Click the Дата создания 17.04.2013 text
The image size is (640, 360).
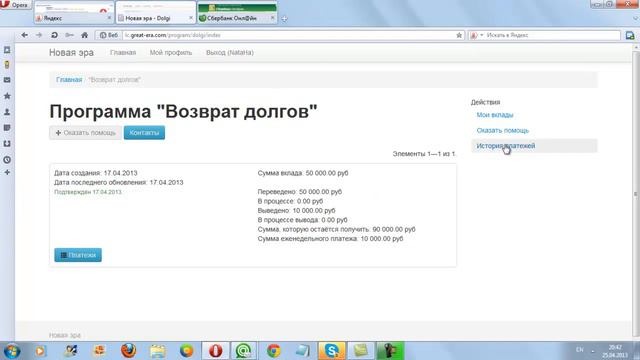click(96, 173)
